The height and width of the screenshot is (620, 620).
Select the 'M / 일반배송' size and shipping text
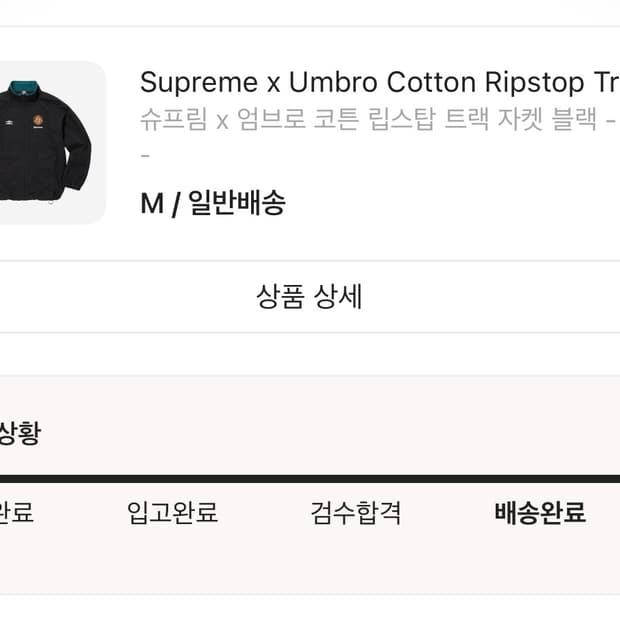click(x=212, y=203)
